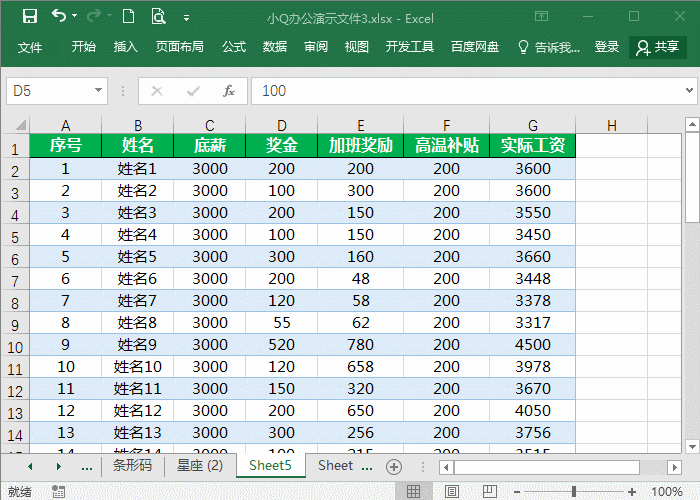Click the Select All corner triangle
The image size is (700, 500).
21,125
